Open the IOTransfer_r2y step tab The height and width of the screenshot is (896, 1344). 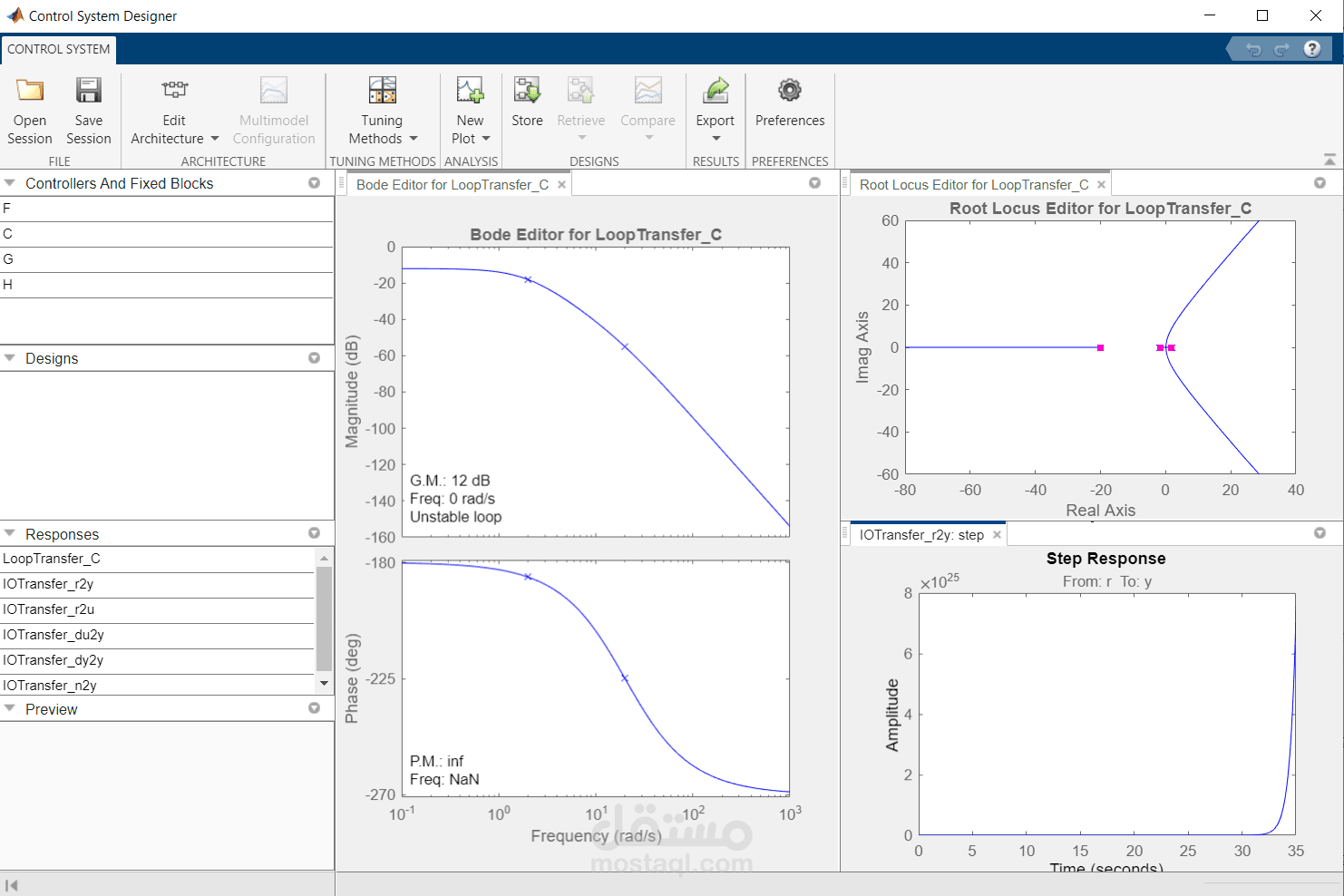(920, 534)
